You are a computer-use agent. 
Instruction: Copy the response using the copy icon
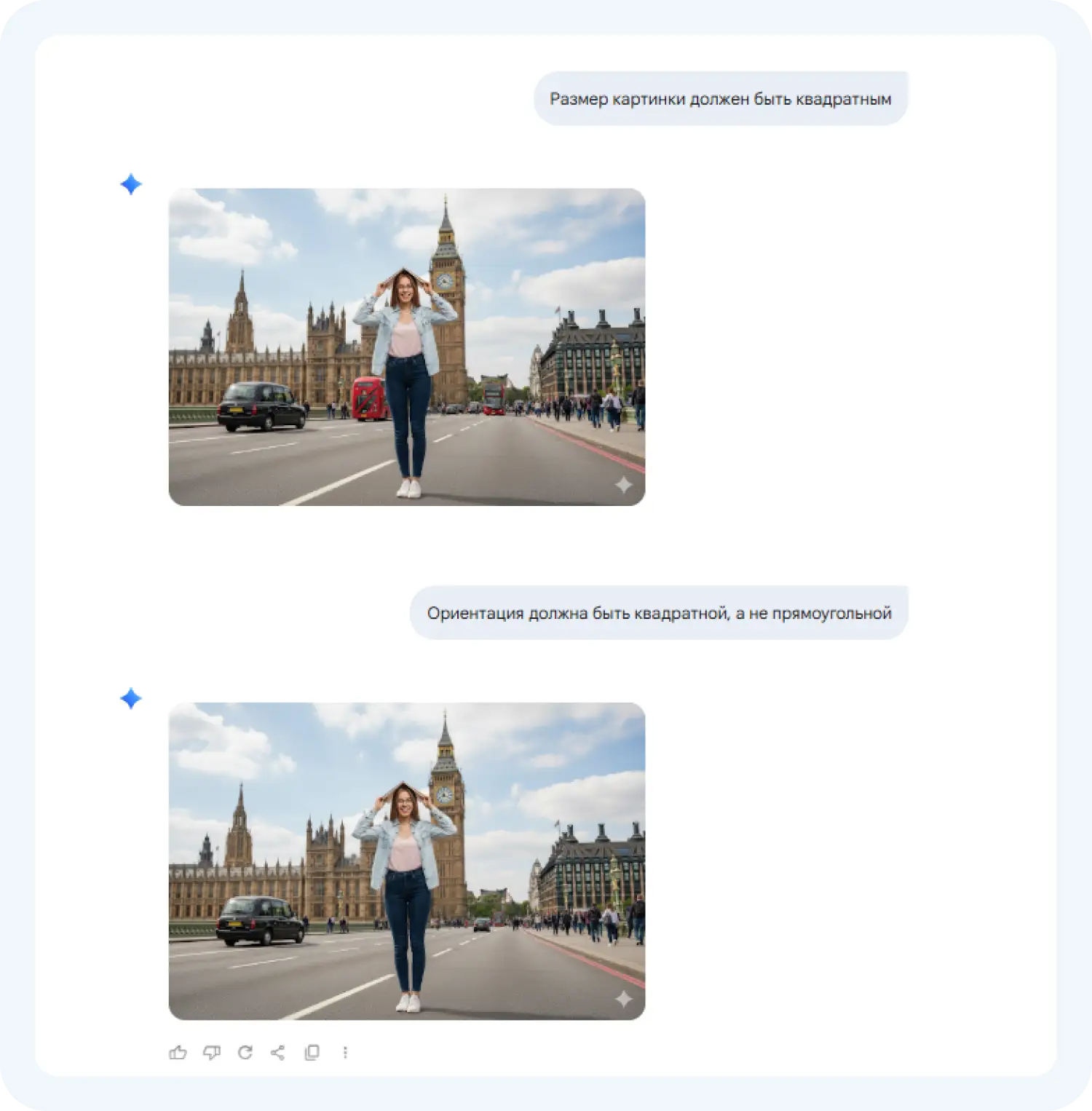pos(312,1052)
